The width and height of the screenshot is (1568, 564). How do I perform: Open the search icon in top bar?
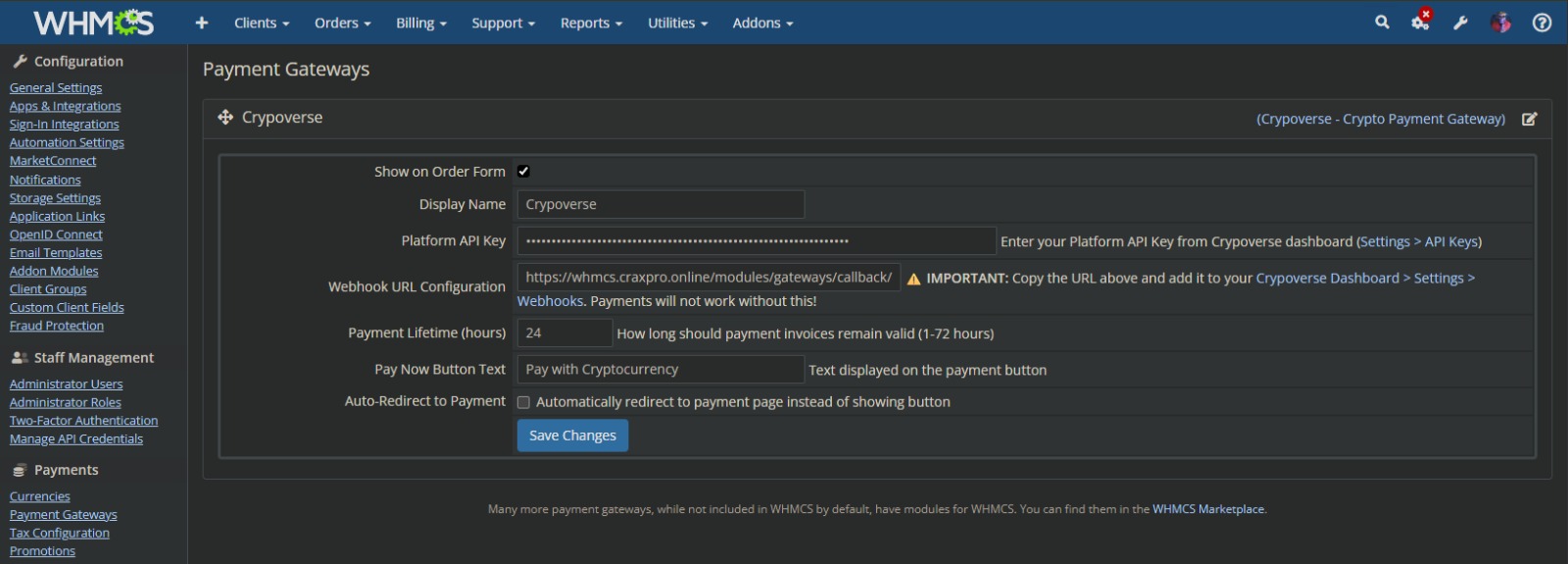click(1382, 22)
